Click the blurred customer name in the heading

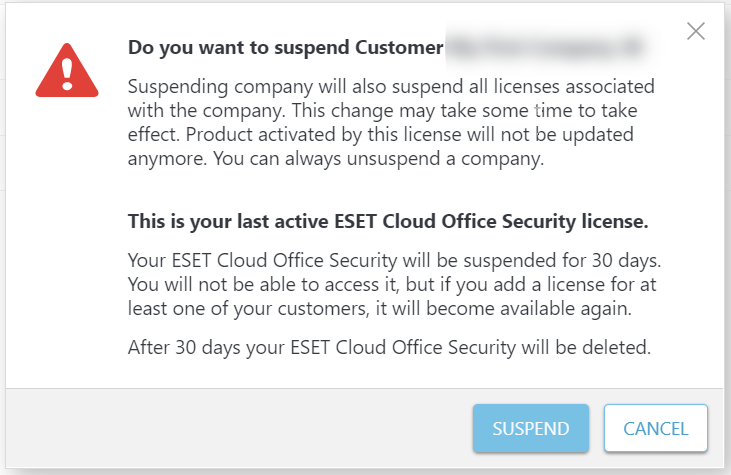pos(546,48)
